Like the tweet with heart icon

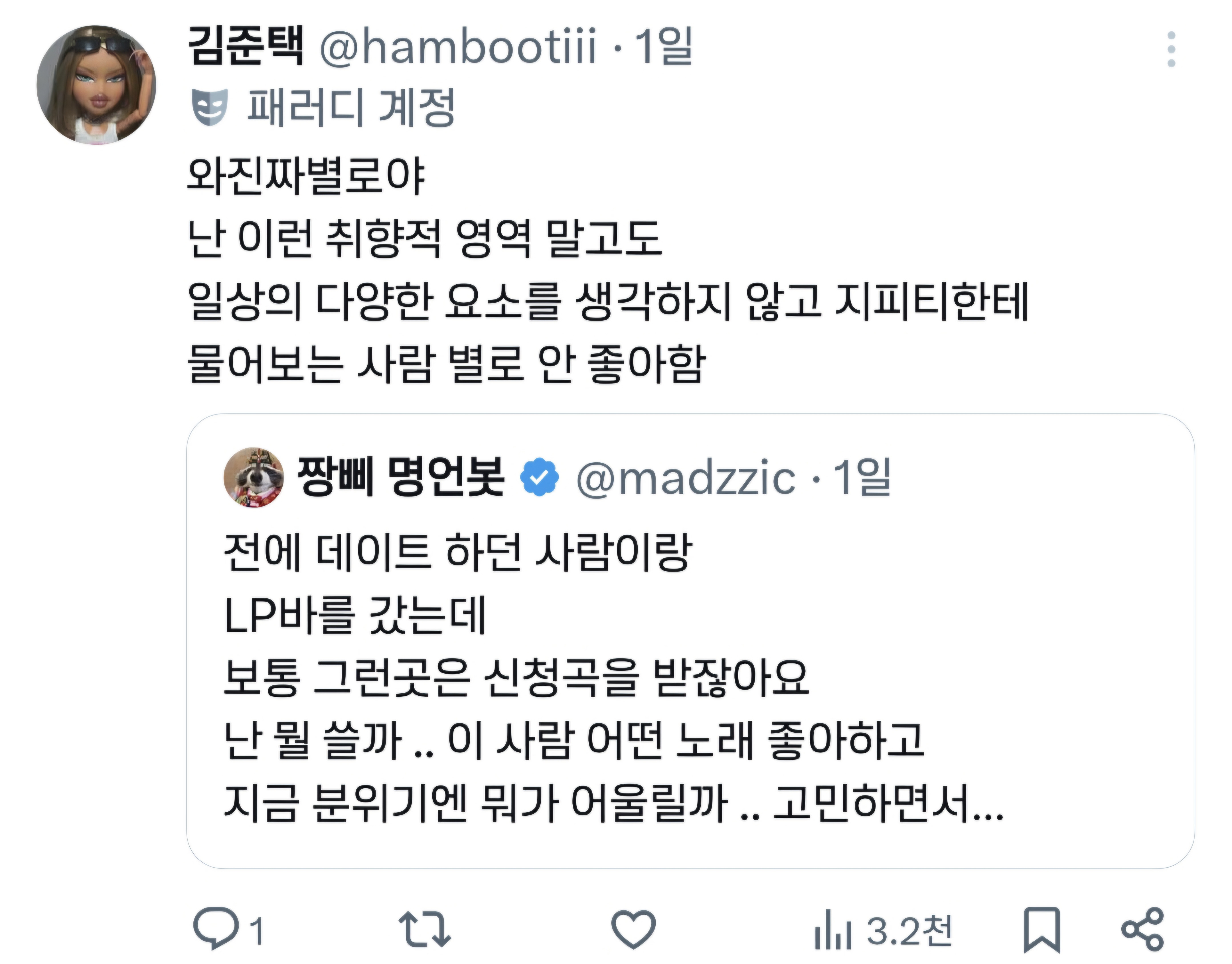(x=634, y=928)
